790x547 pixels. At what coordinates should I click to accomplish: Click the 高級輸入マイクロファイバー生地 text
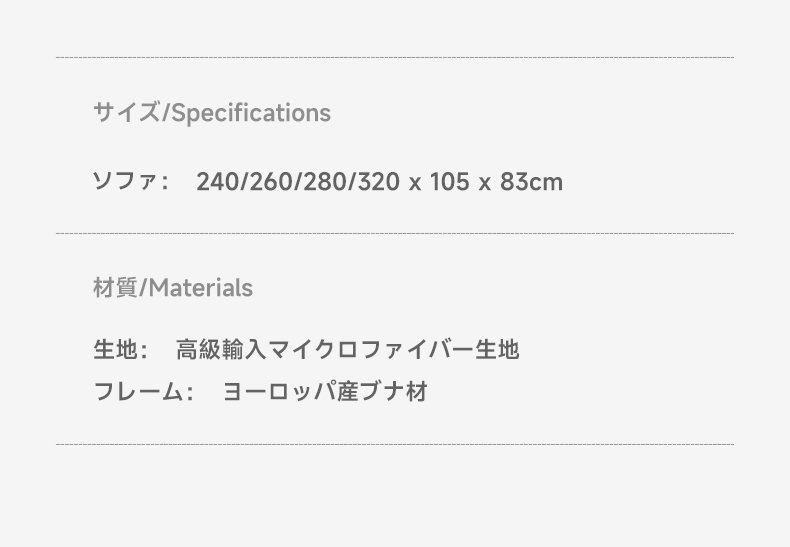[348, 350]
